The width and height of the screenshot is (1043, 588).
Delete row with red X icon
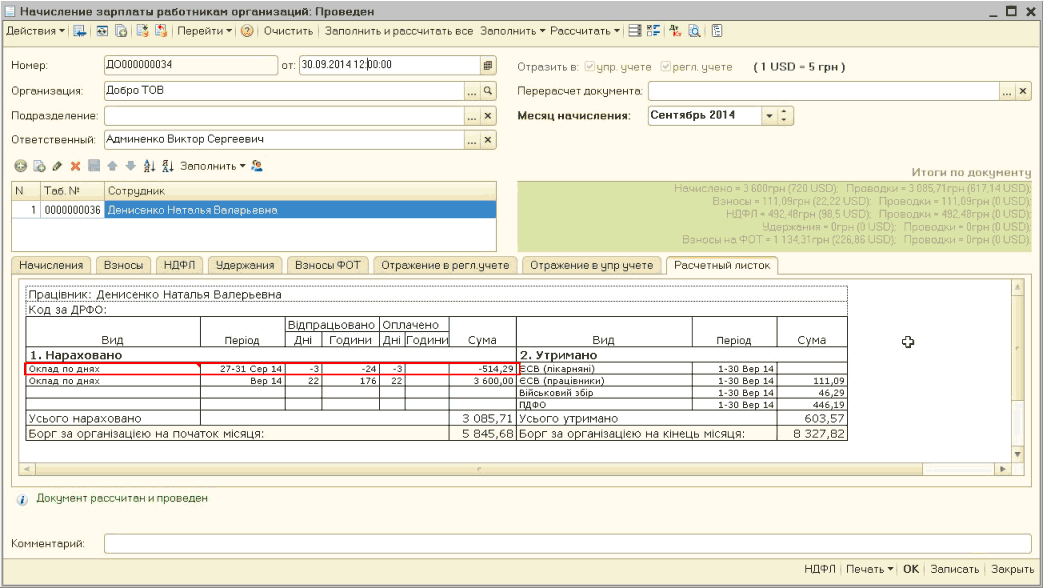coord(75,166)
